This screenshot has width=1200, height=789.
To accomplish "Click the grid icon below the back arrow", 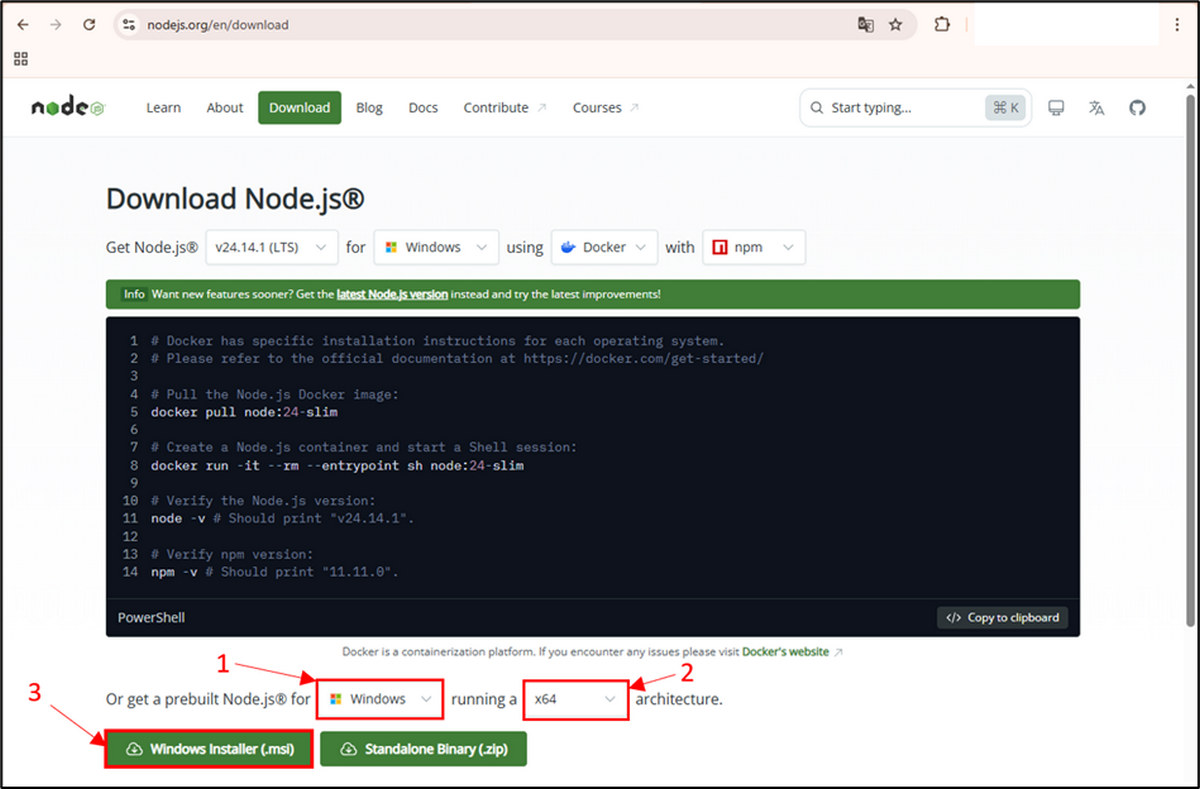I will coord(21,58).
